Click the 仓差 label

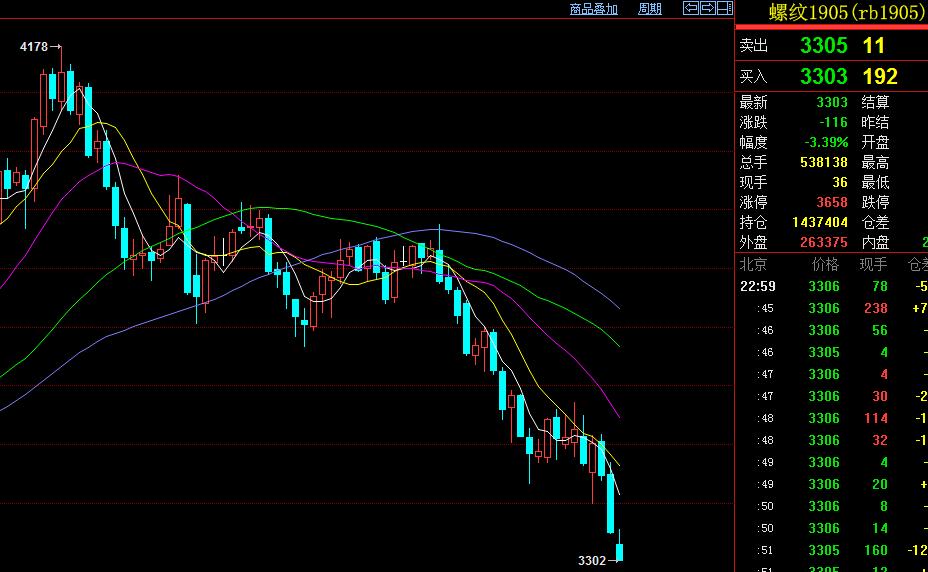pyautogui.click(x=875, y=222)
